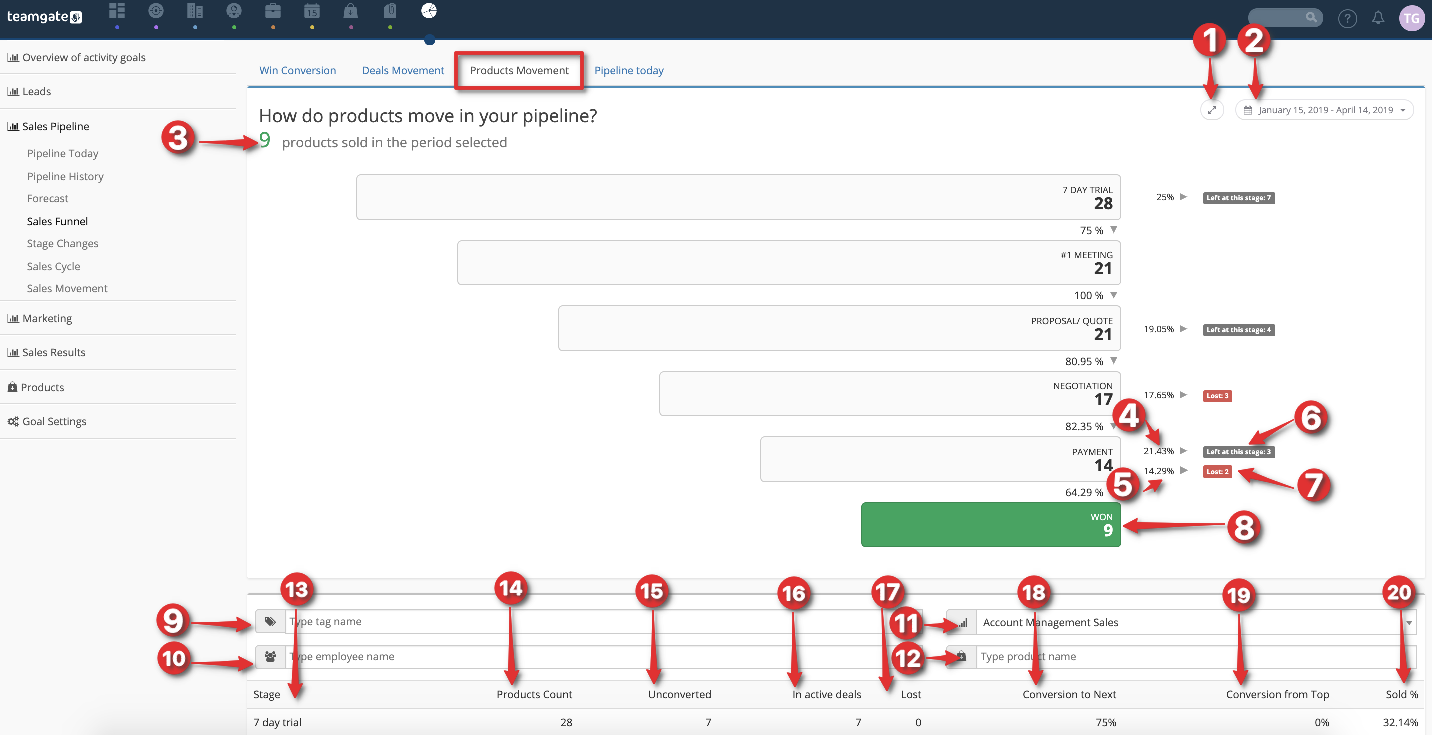Open the companies building icon in top bar

194,11
